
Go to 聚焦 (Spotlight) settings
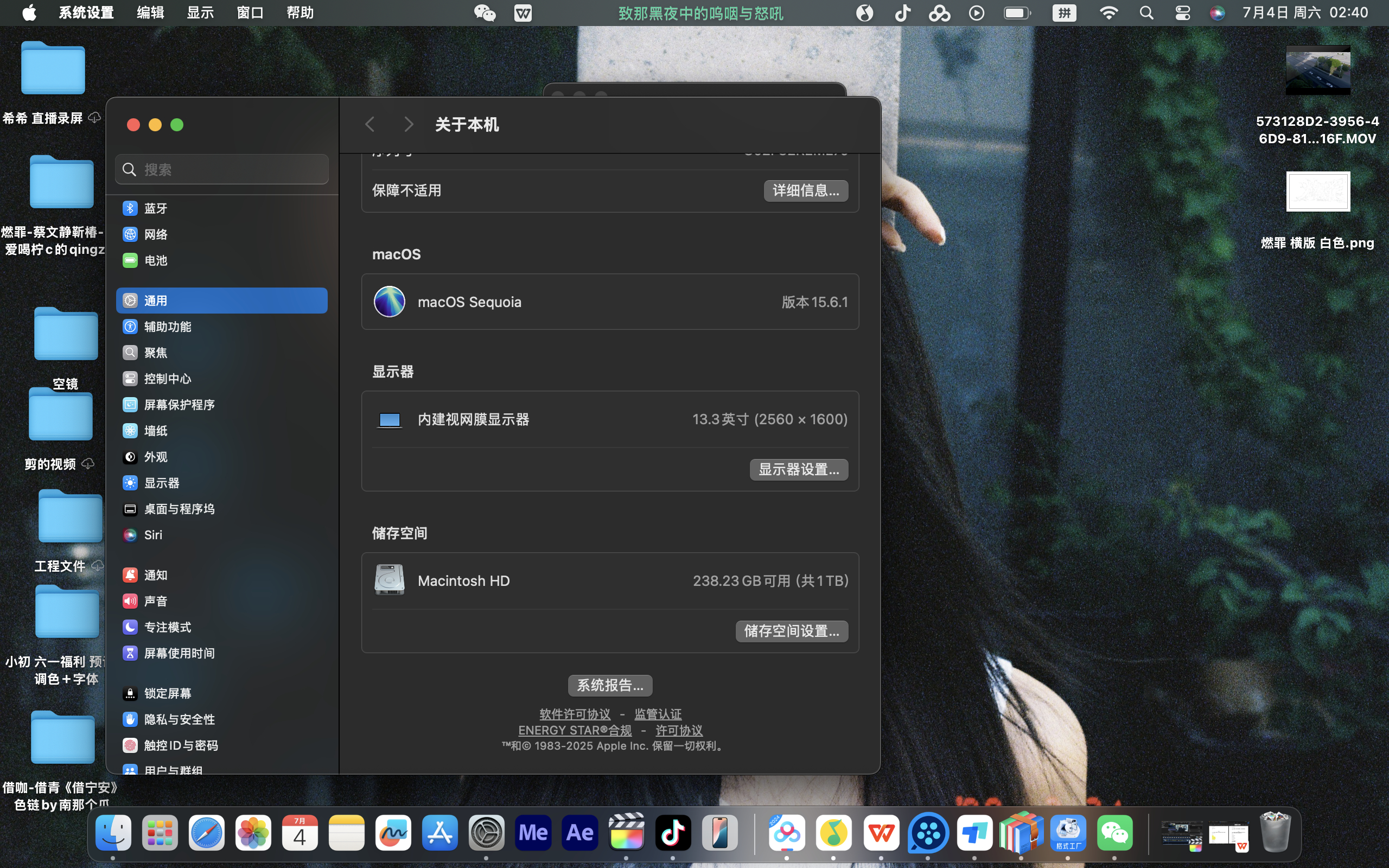(x=221, y=353)
